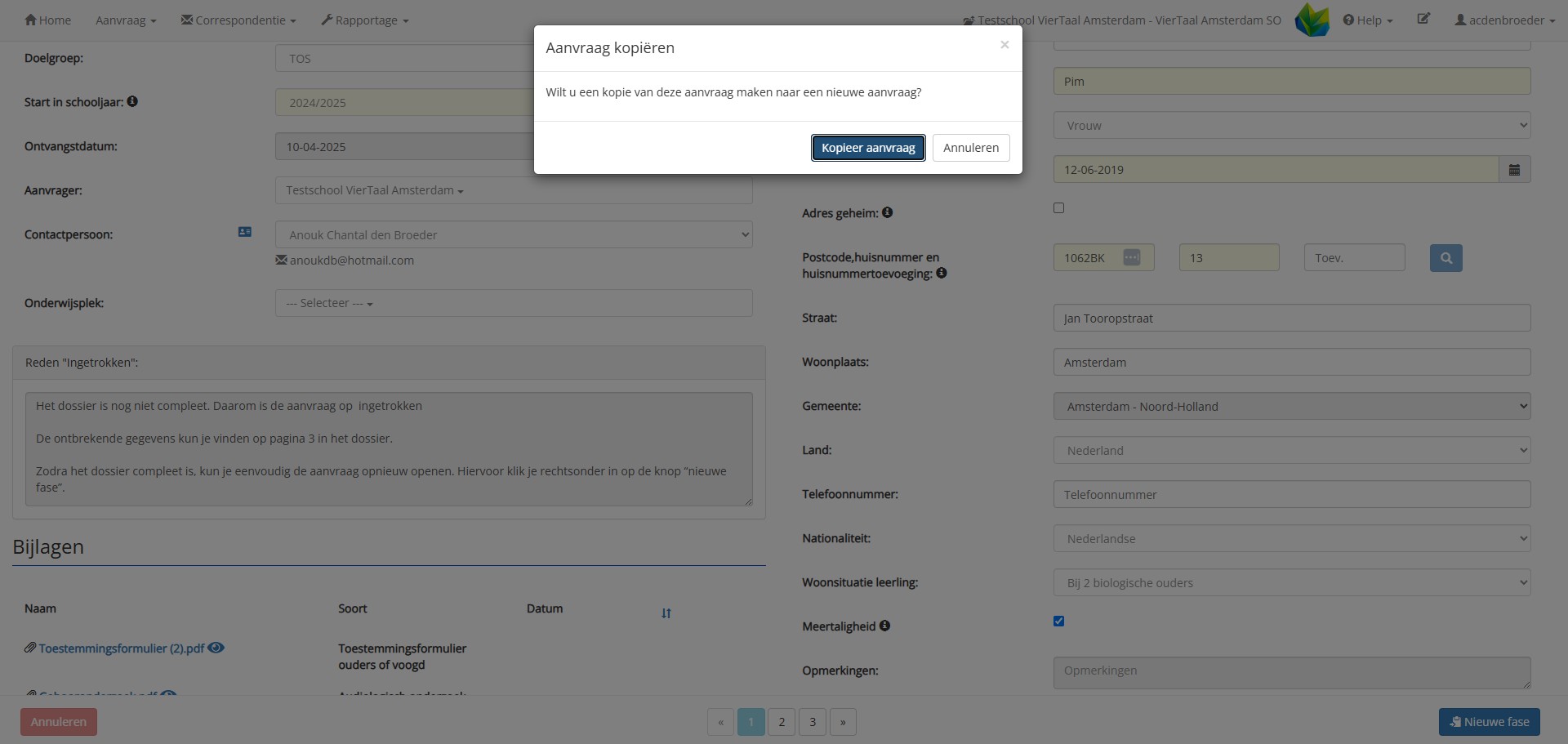Preview Toestemmingsformulier (2).pdf with eye icon
The width and height of the screenshot is (1568, 744).
pyautogui.click(x=216, y=648)
